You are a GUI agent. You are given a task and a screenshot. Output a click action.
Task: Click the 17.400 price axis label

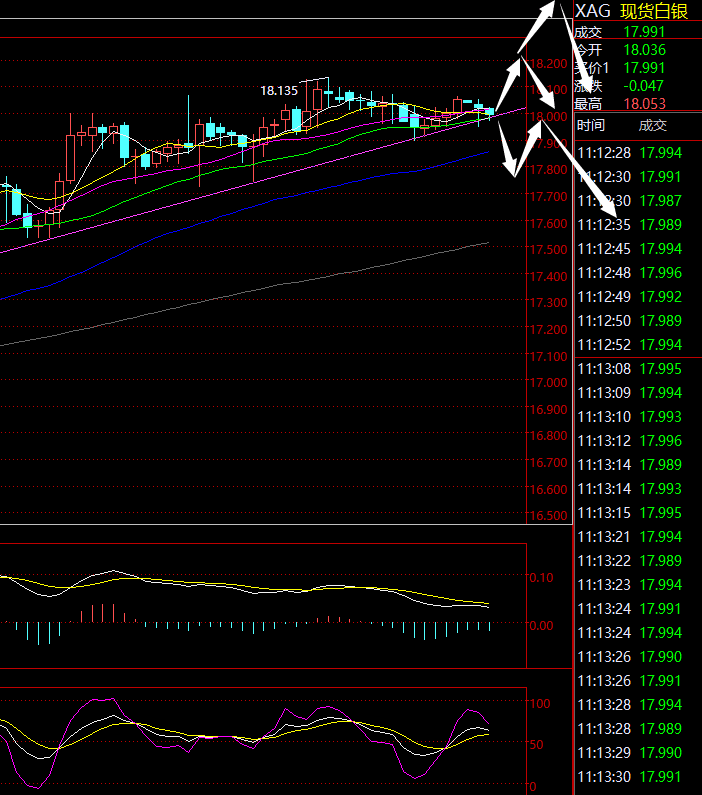coord(549,277)
